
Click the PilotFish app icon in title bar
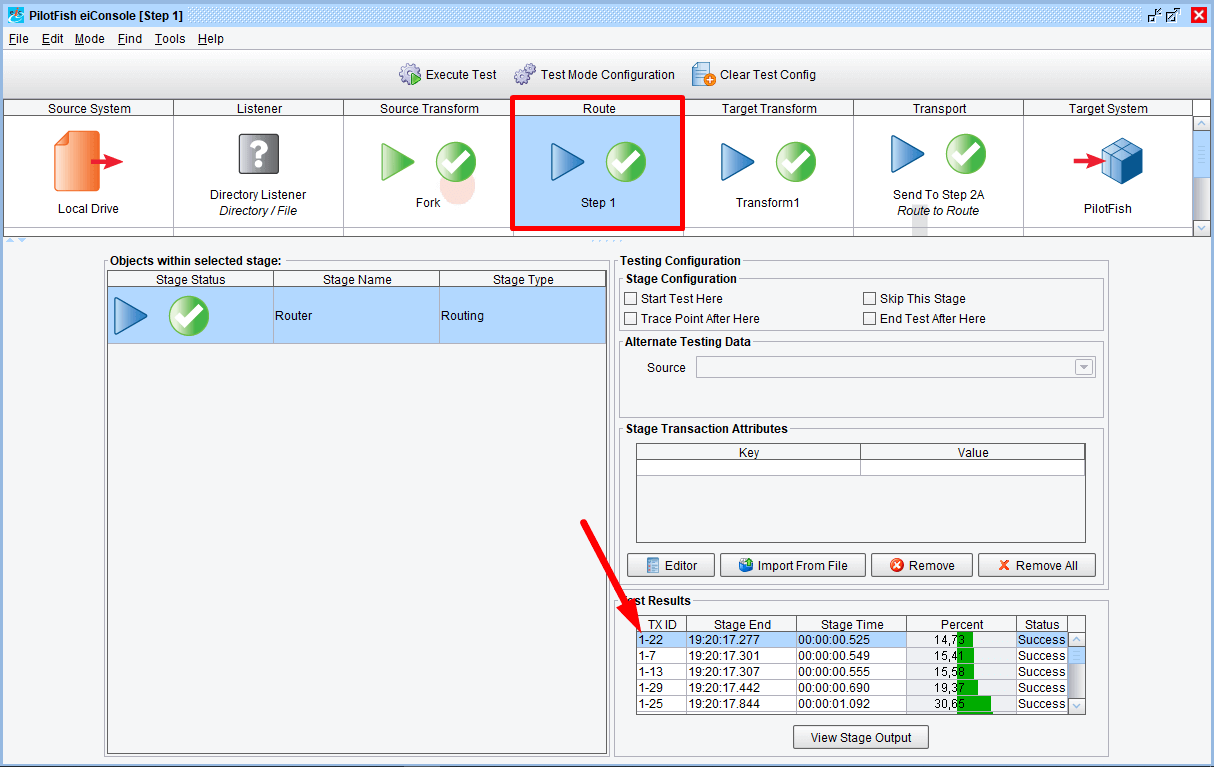[15, 15]
